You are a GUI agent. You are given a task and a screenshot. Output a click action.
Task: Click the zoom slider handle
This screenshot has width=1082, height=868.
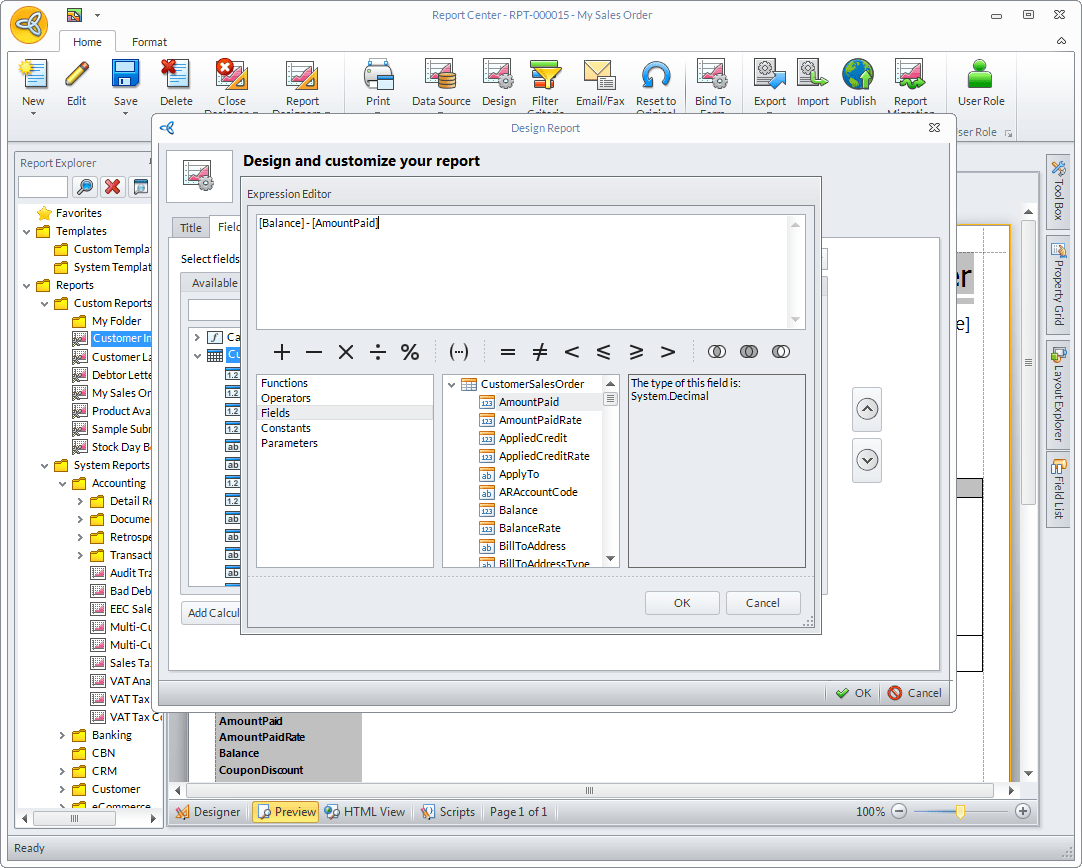point(960,812)
